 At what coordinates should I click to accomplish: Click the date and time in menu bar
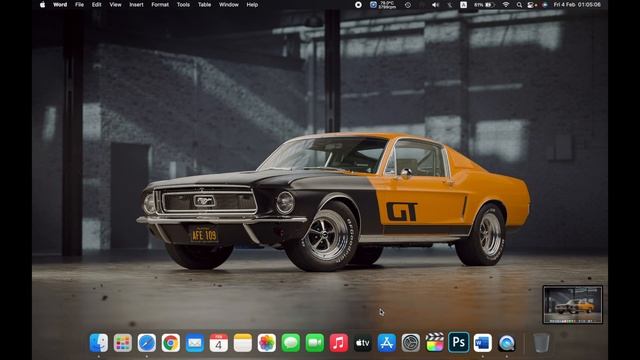pos(577,5)
